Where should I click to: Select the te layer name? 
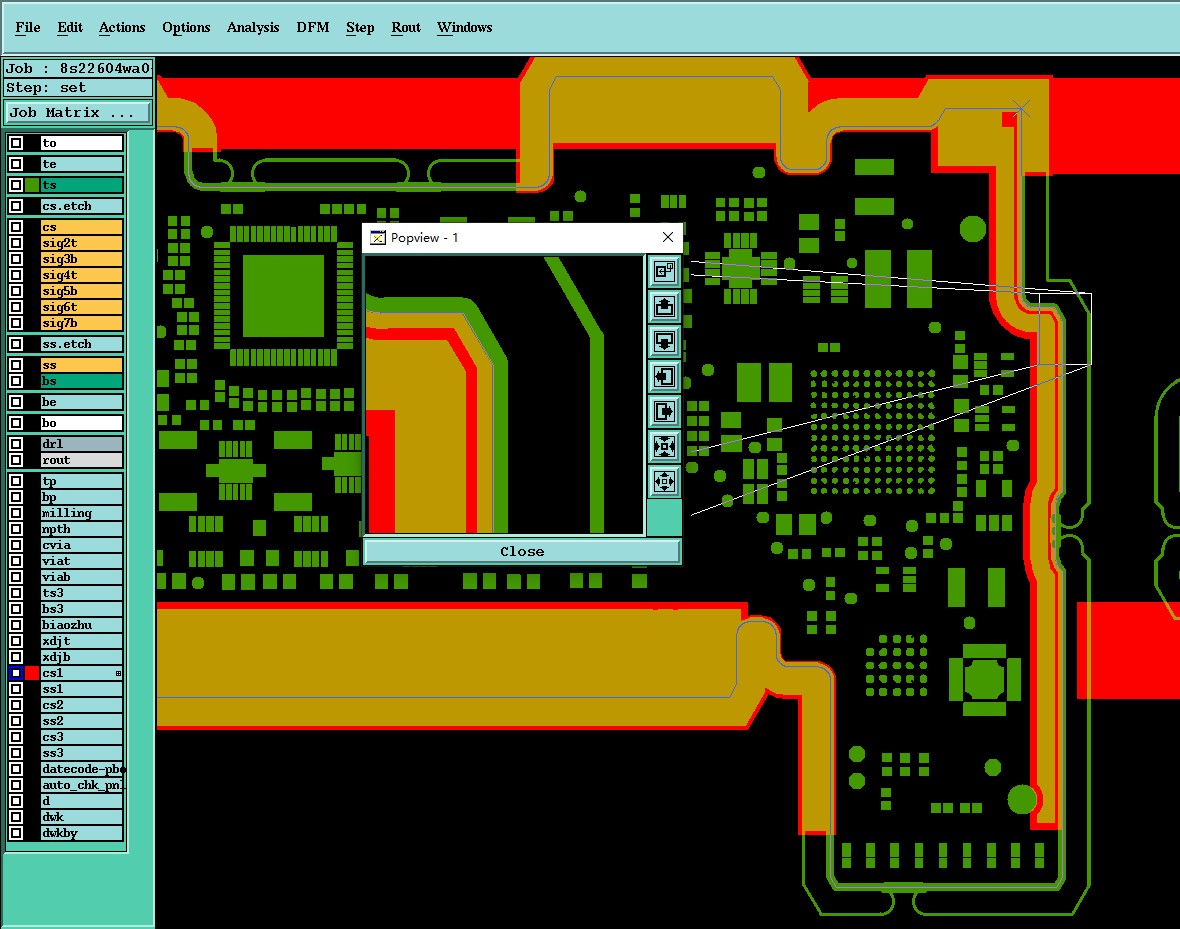pos(81,164)
